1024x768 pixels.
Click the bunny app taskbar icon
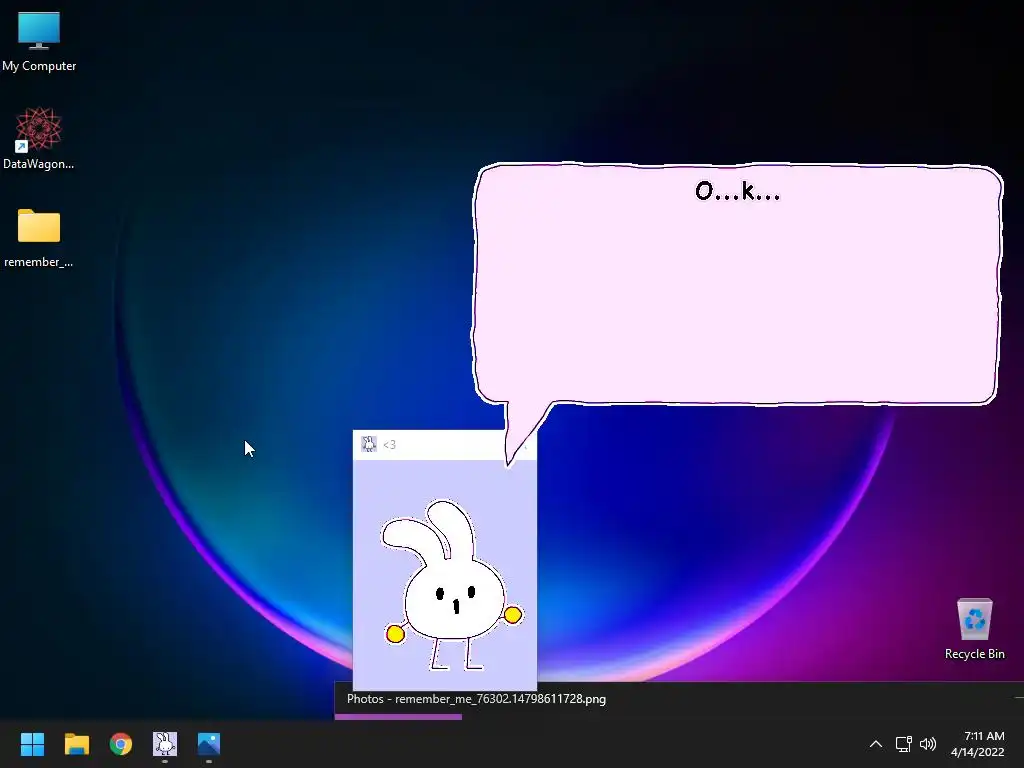pos(165,744)
